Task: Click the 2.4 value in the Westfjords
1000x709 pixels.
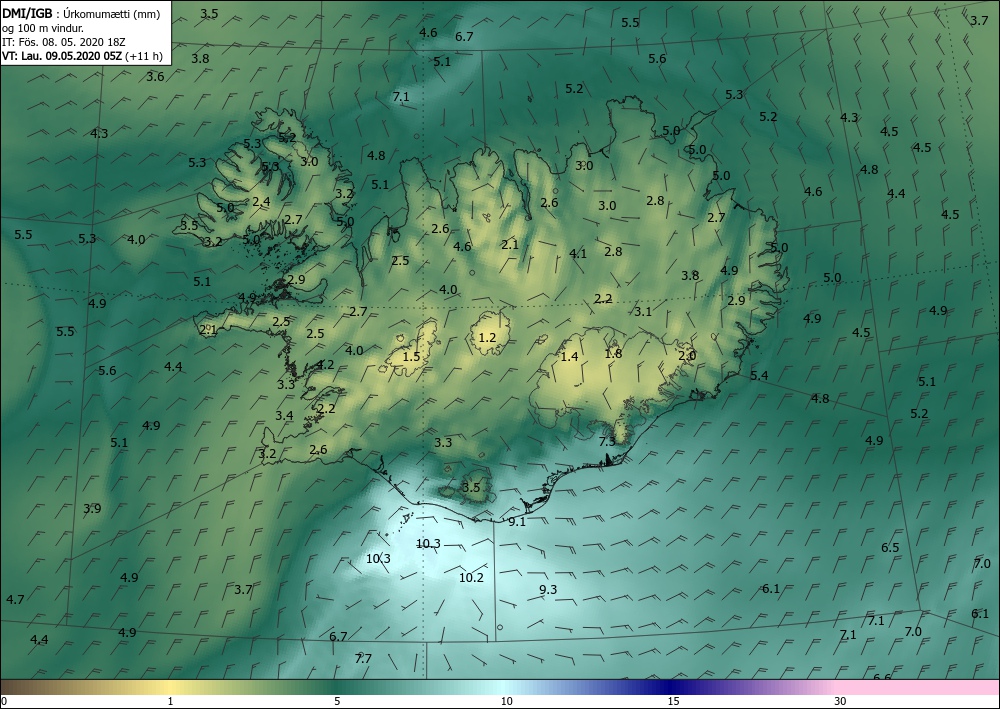Action: click(261, 202)
